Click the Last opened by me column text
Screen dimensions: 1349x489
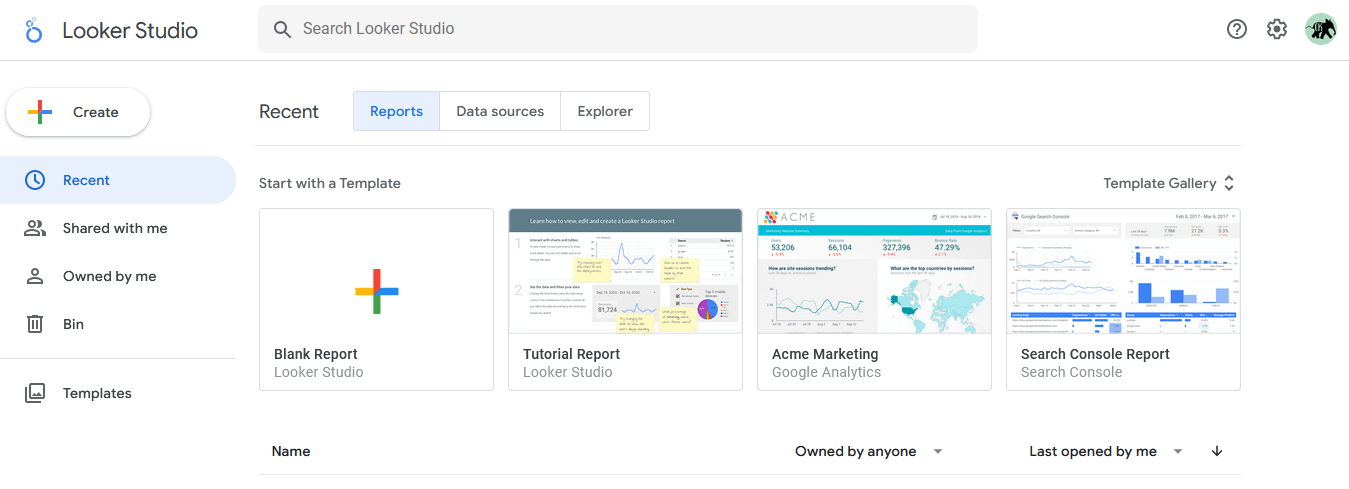(1093, 451)
